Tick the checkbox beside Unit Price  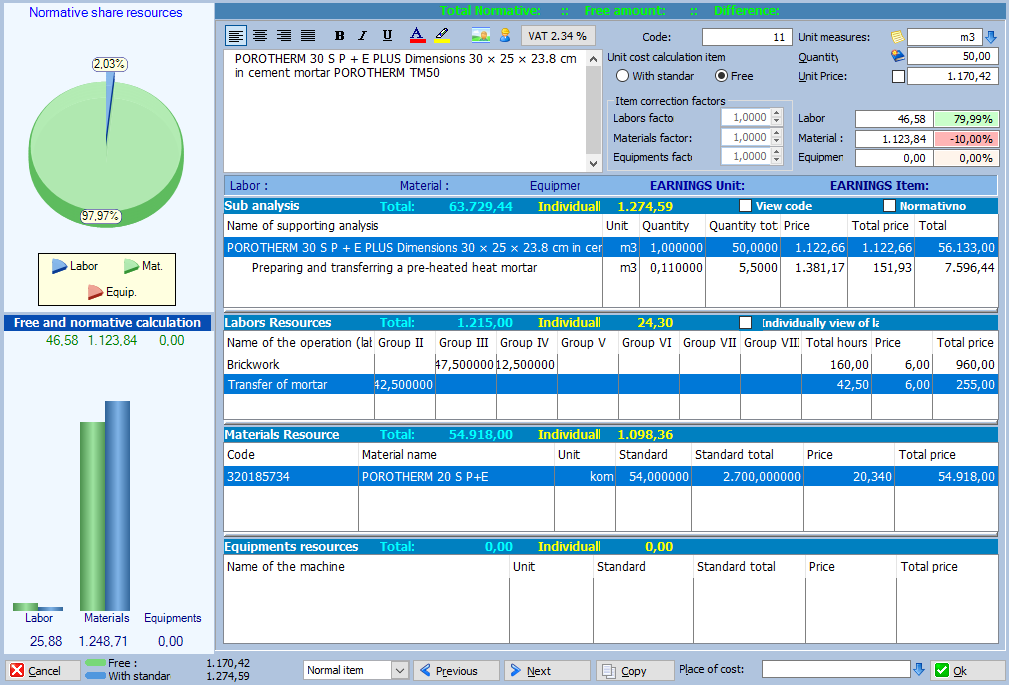tap(898, 77)
